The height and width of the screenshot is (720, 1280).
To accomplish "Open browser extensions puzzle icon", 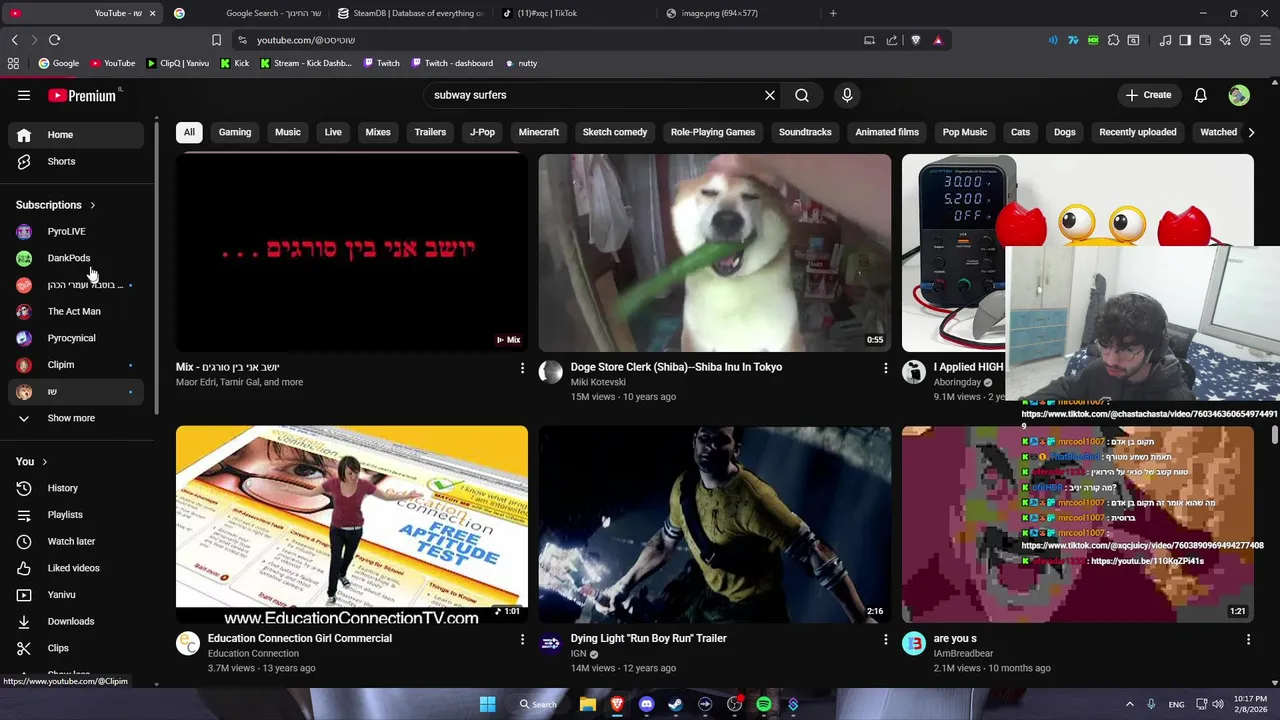I will coord(1113,40).
